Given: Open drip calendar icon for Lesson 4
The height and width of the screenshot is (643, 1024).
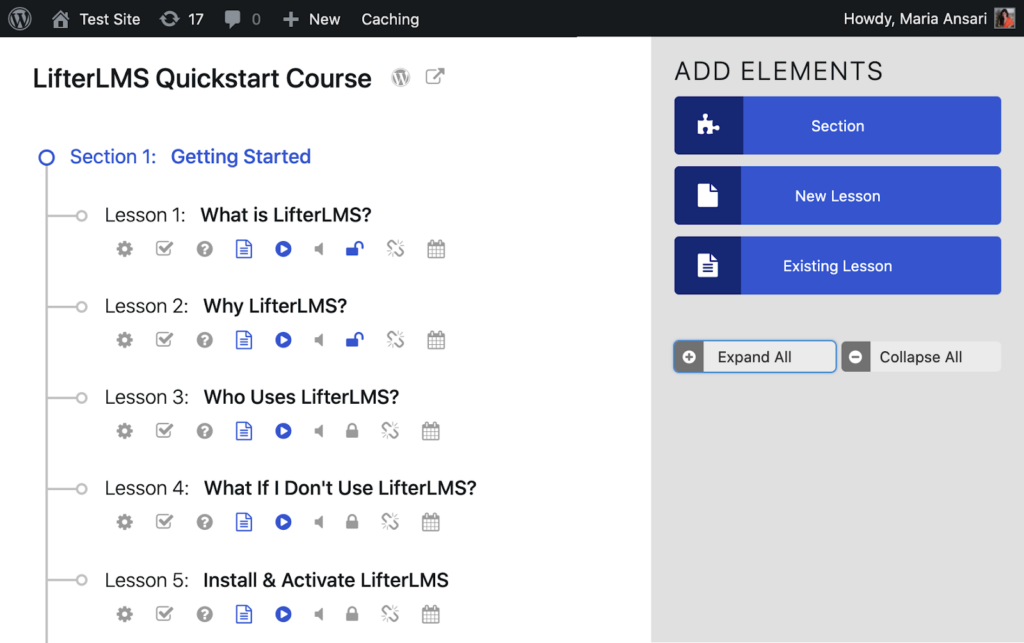Looking at the screenshot, I should click(431, 522).
